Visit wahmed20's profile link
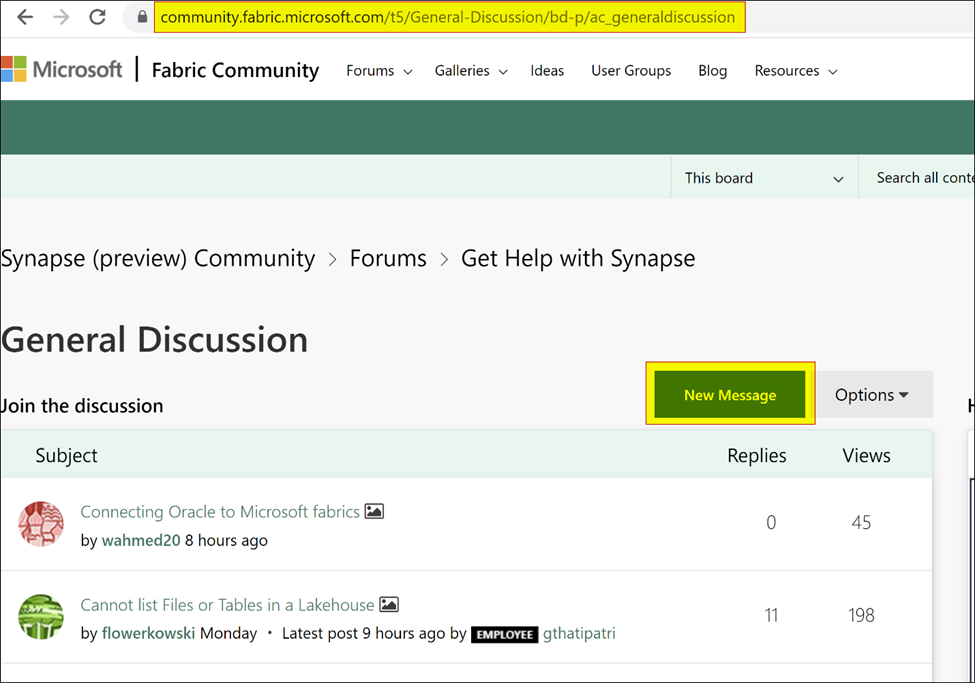 [x=140, y=540]
